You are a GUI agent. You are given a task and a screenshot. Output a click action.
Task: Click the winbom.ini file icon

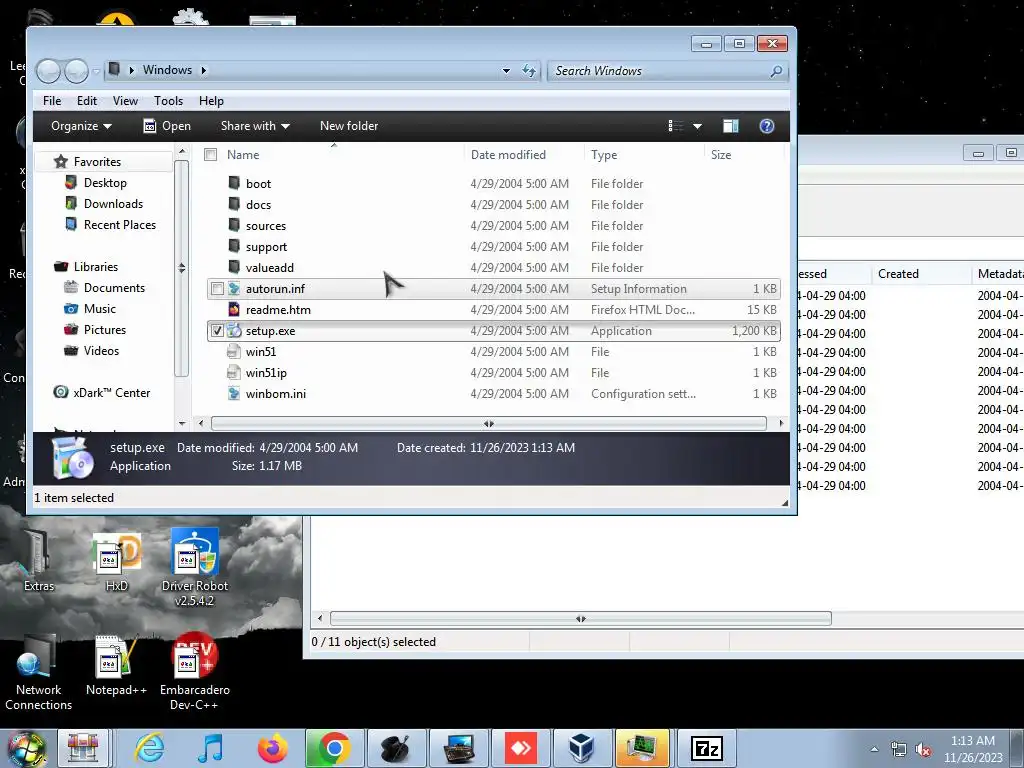point(234,393)
